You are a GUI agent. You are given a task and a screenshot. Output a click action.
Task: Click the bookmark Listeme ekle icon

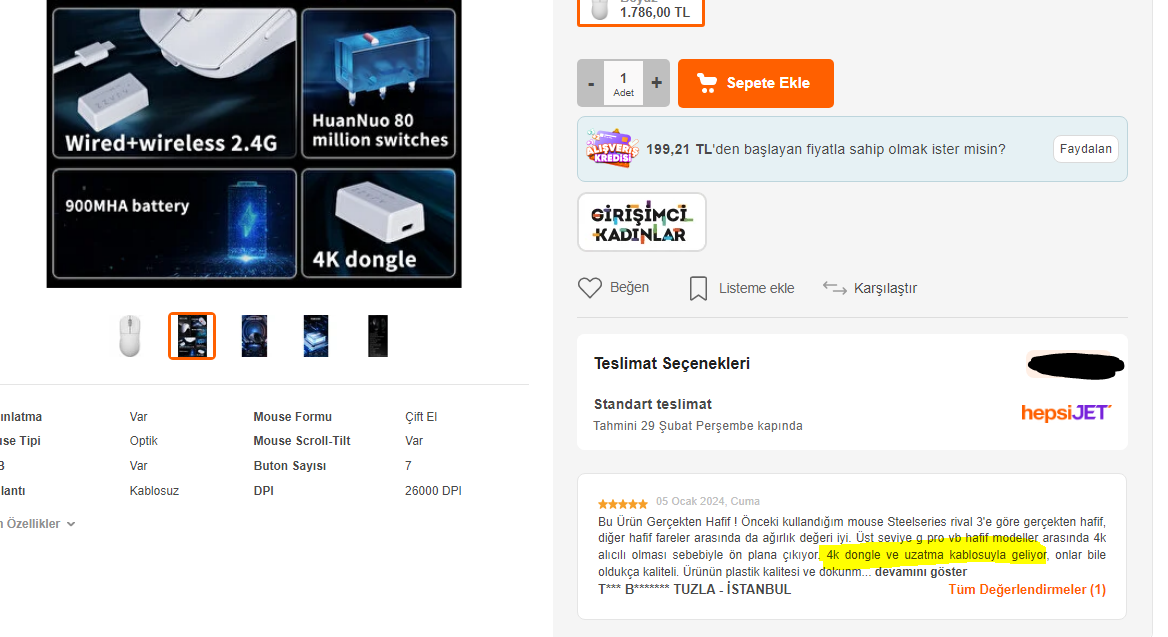pos(698,288)
